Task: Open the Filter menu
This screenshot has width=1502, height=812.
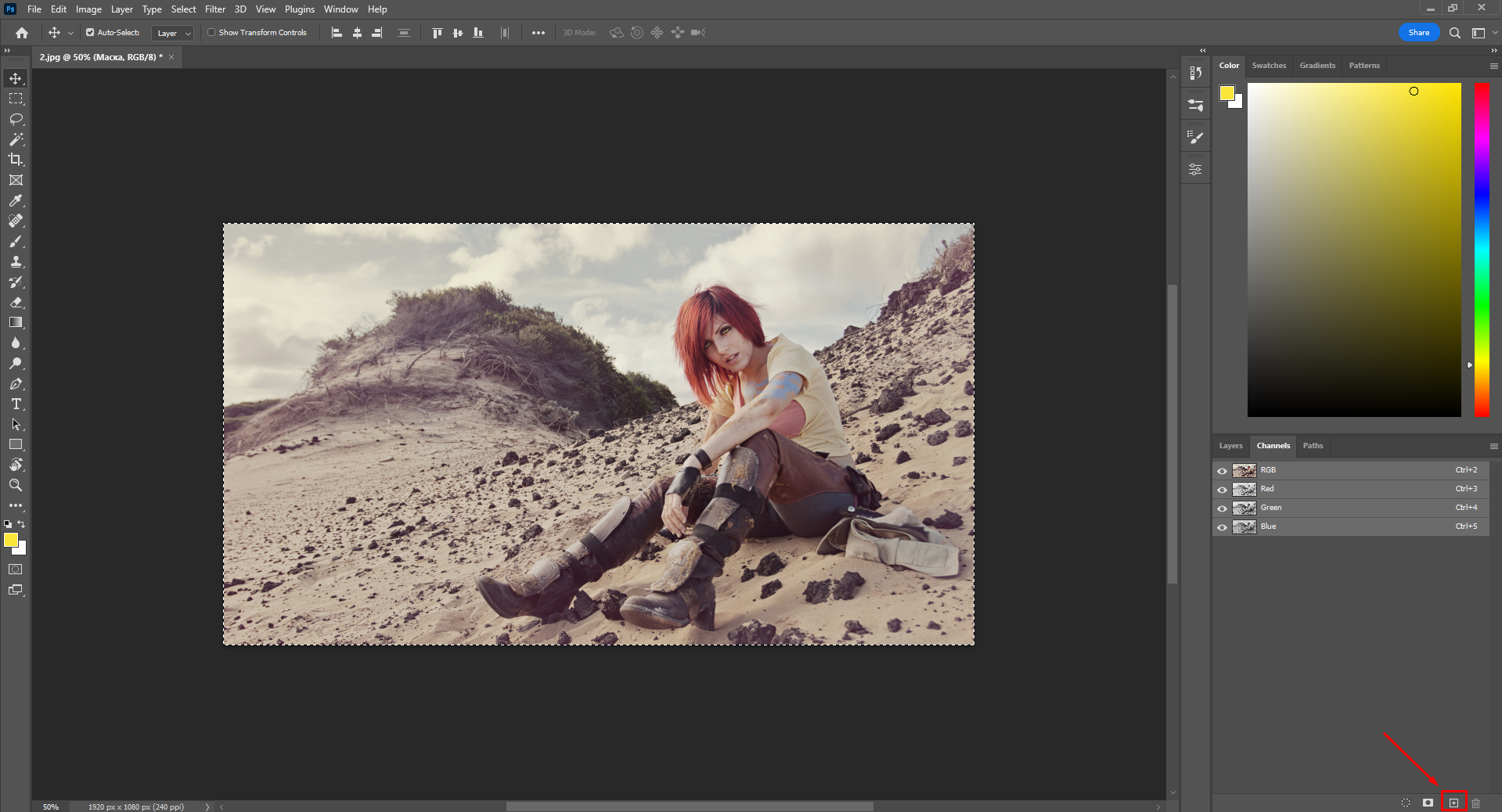Action: tap(215, 9)
